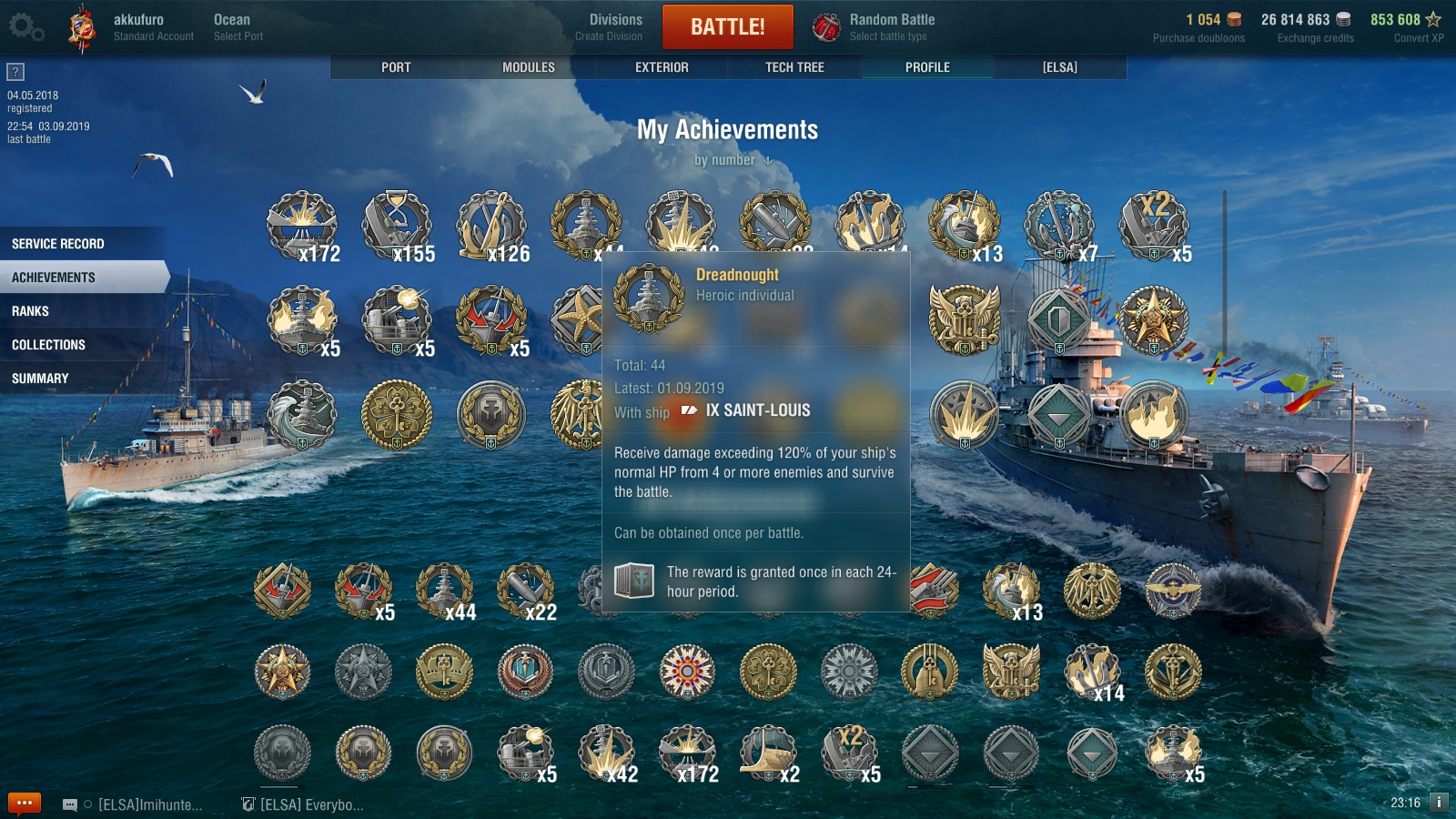Screen dimensions: 1456x819
Task: Open Random Battle type selector
Action: pos(875,26)
